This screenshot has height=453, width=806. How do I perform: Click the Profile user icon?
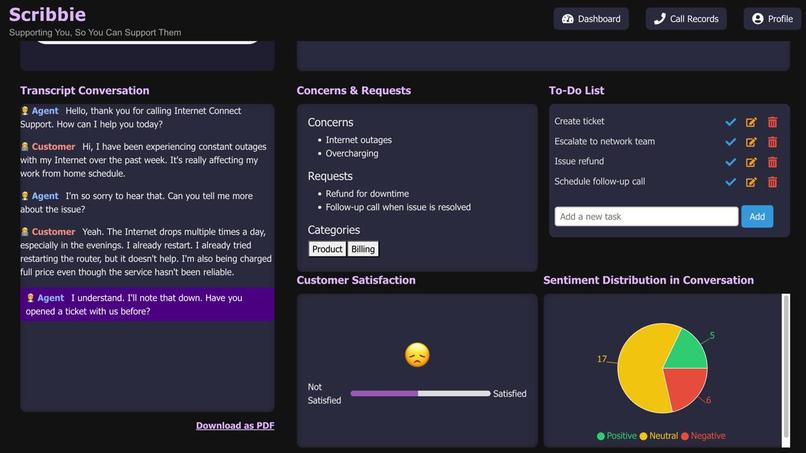(x=758, y=19)
